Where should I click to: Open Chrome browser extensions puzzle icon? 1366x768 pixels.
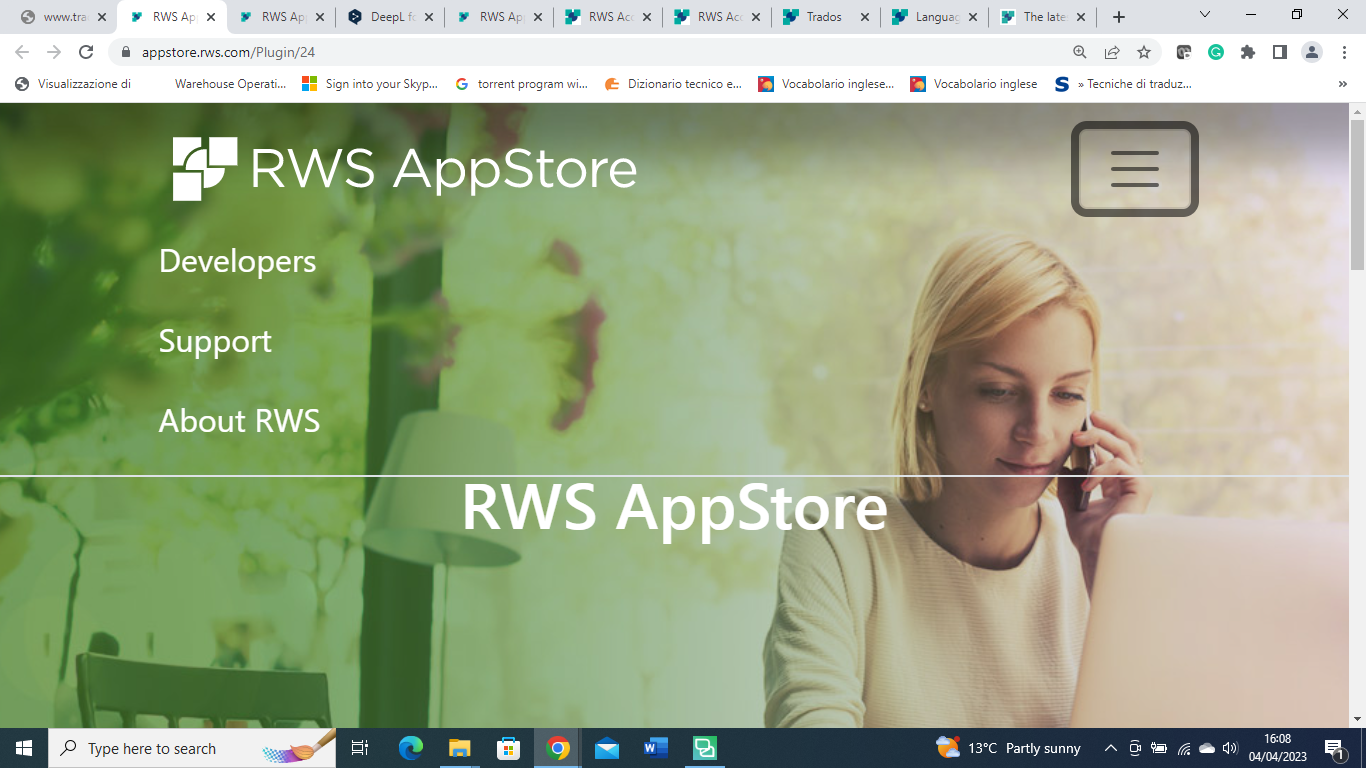[1249, 51]
